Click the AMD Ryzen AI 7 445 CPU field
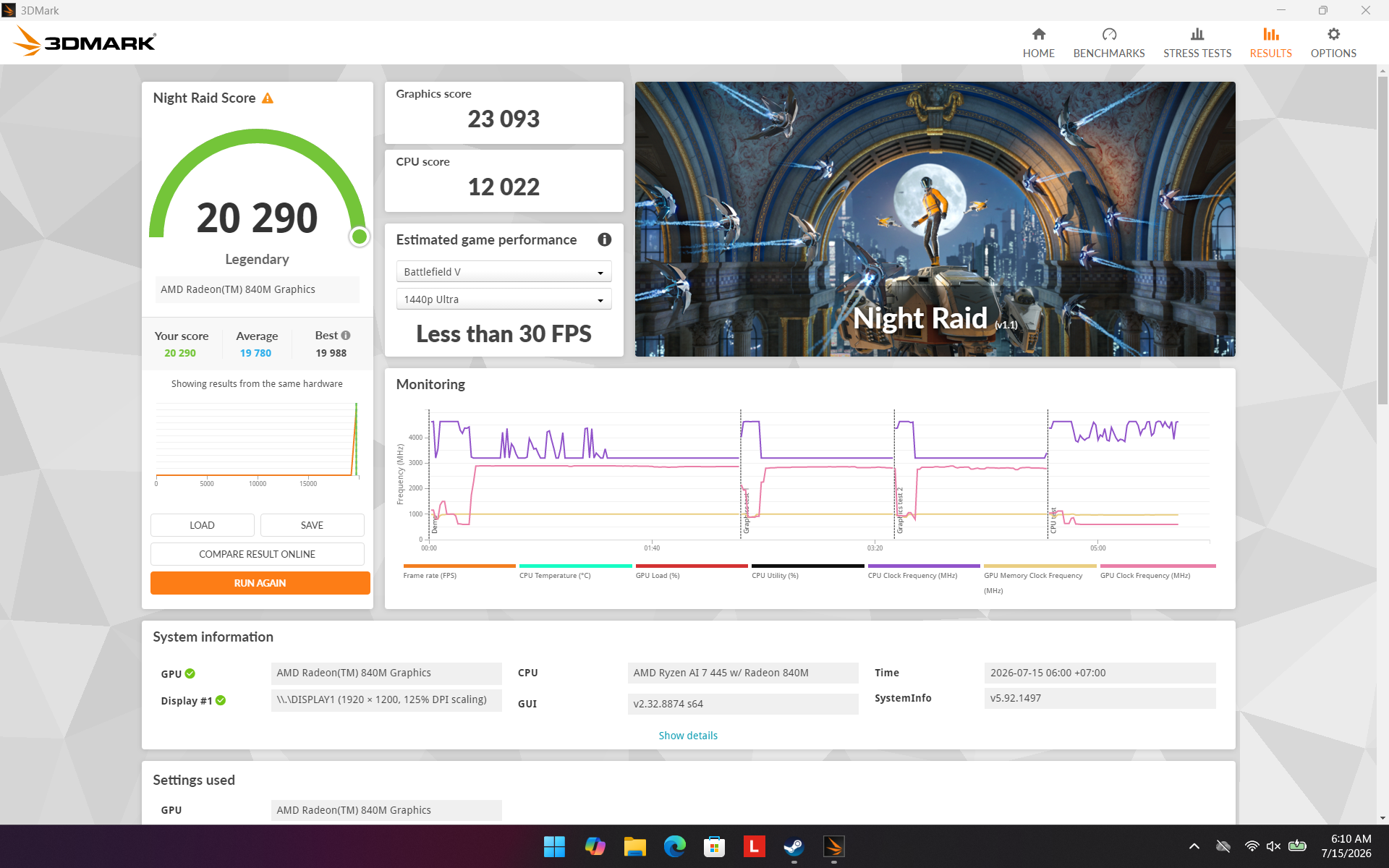The image size is (1389, 868). click(743, 673)
